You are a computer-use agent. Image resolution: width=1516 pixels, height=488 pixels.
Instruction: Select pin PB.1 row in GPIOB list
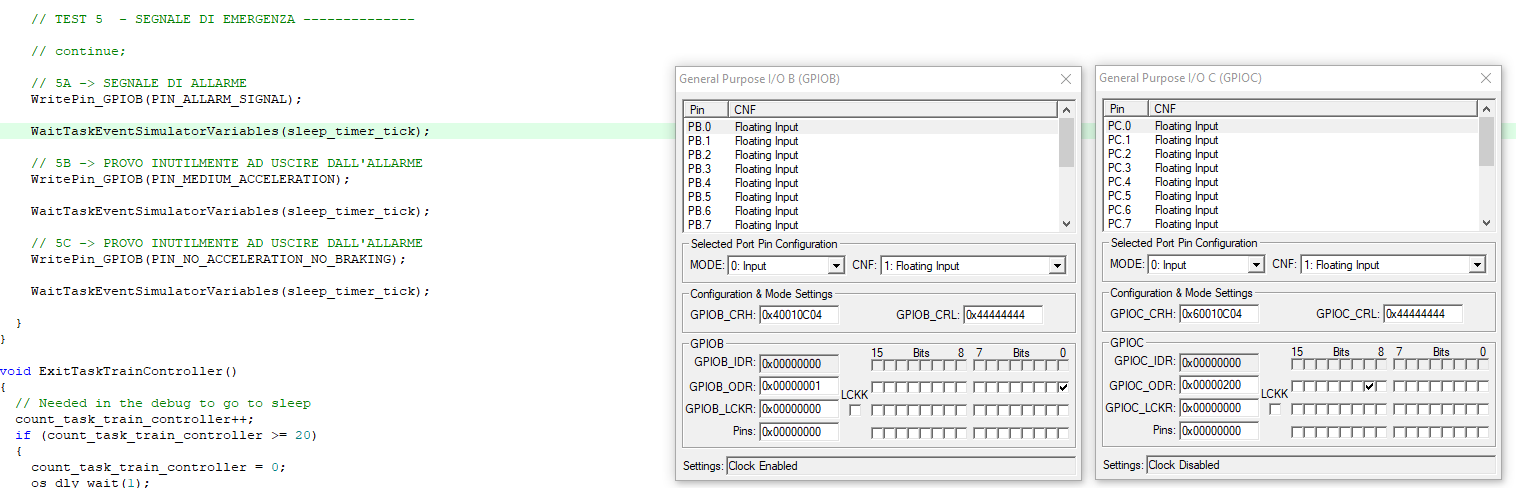coord(870,141)
